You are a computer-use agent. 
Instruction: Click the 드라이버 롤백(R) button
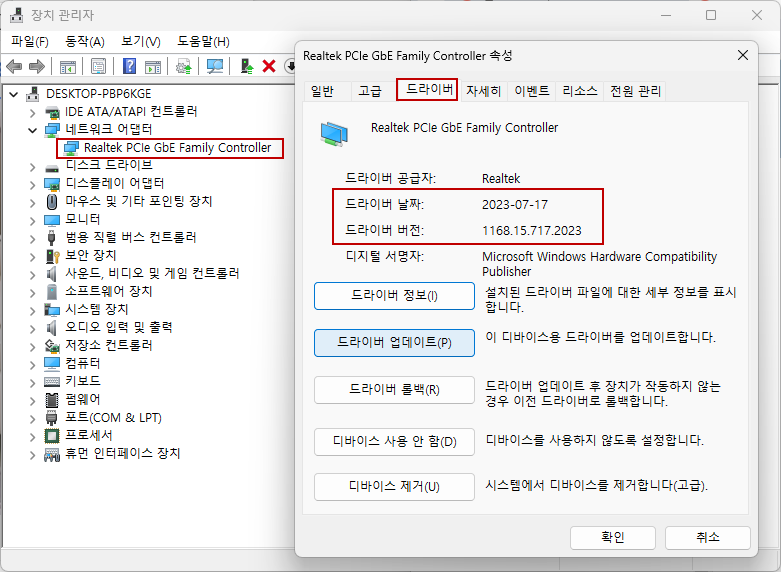pos(394,390)
